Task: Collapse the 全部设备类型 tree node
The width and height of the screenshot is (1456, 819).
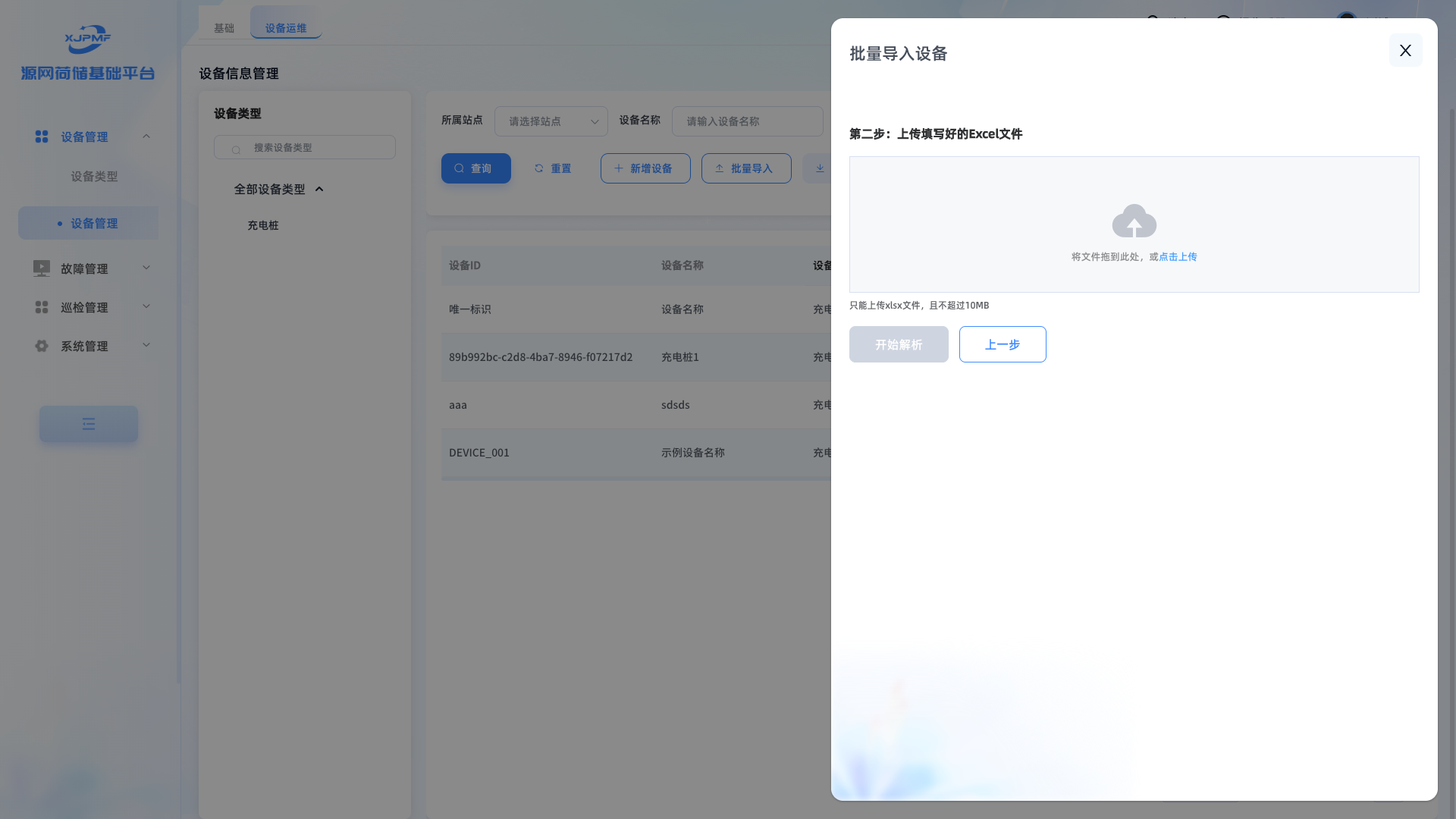Action: 319,190
